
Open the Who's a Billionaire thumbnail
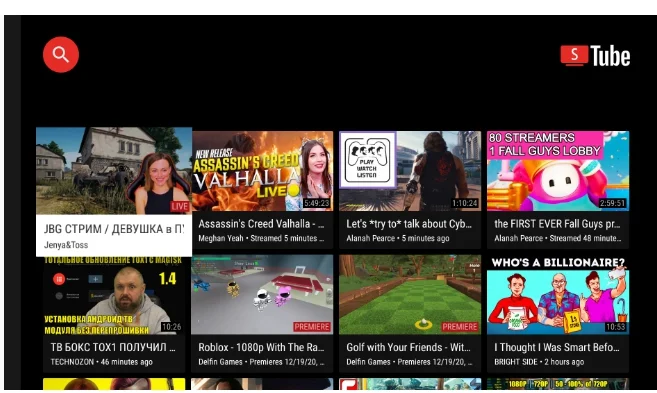tap(558, 295)
